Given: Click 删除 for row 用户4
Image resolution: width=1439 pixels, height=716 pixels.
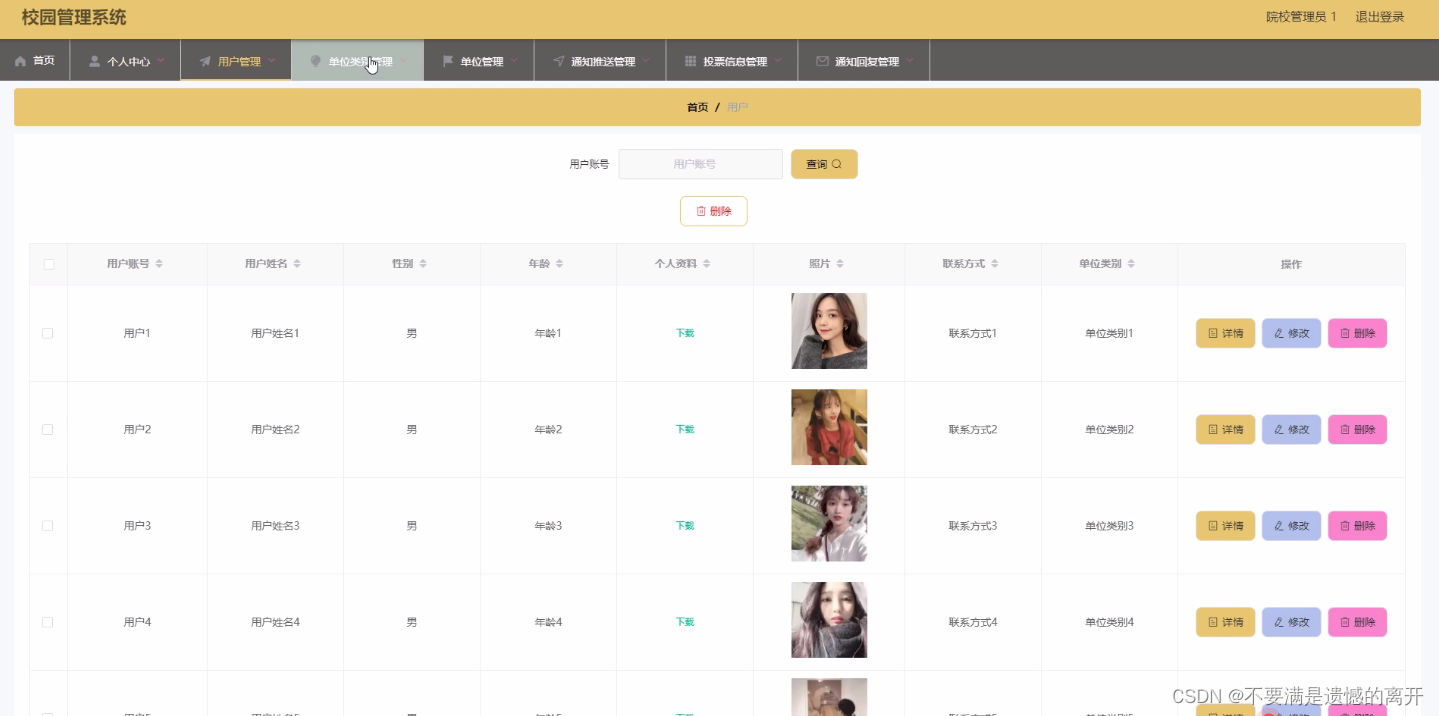Looking at the screenshot, I should 1357,622.
